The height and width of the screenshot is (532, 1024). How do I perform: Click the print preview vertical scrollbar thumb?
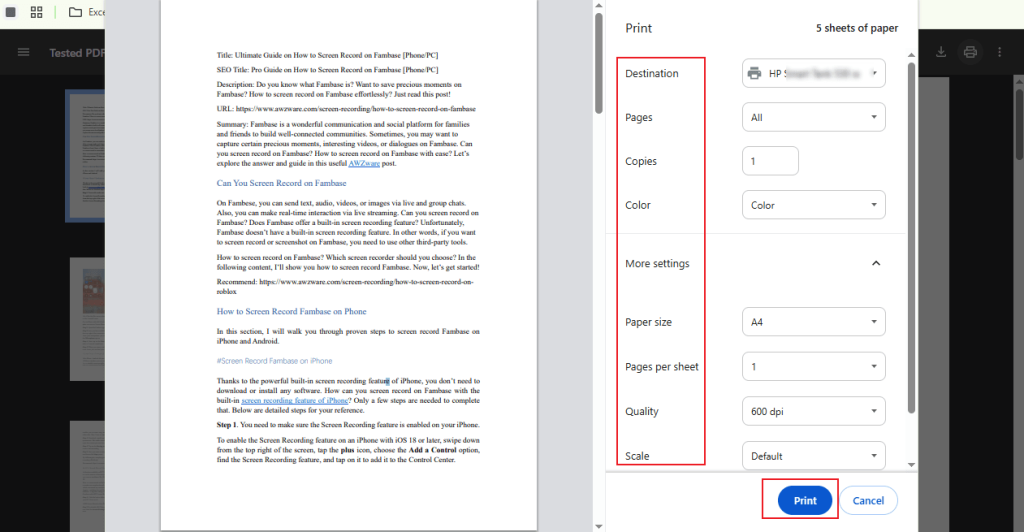pyautogui.click(x=598, y=63)
